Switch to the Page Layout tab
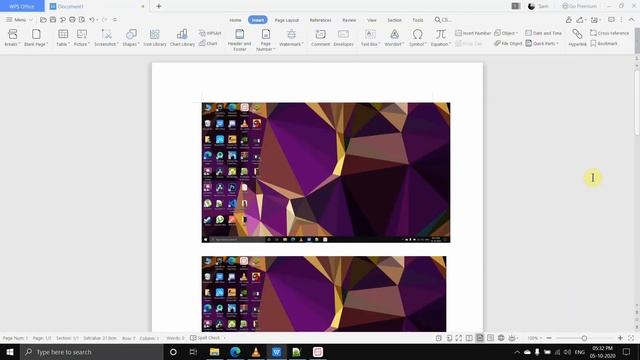Viewport: 640px width, 360px height. 287,20
